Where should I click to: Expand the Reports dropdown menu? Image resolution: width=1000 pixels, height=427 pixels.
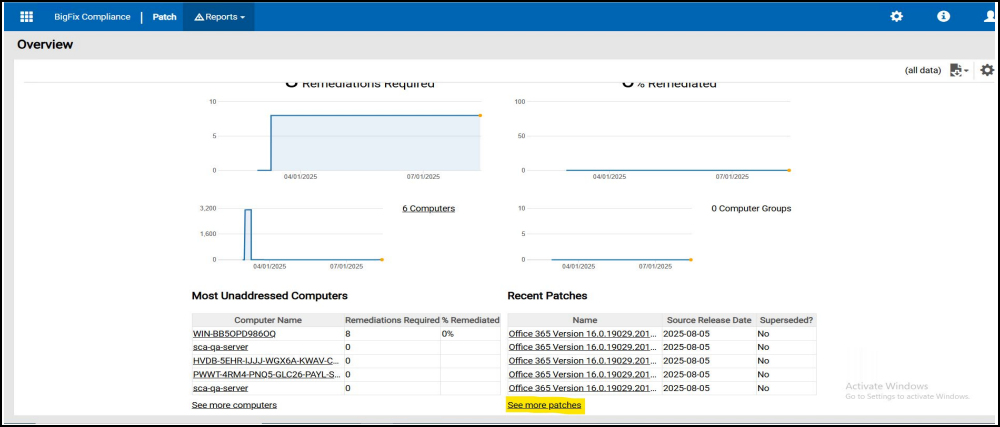(x=219, y=17)
